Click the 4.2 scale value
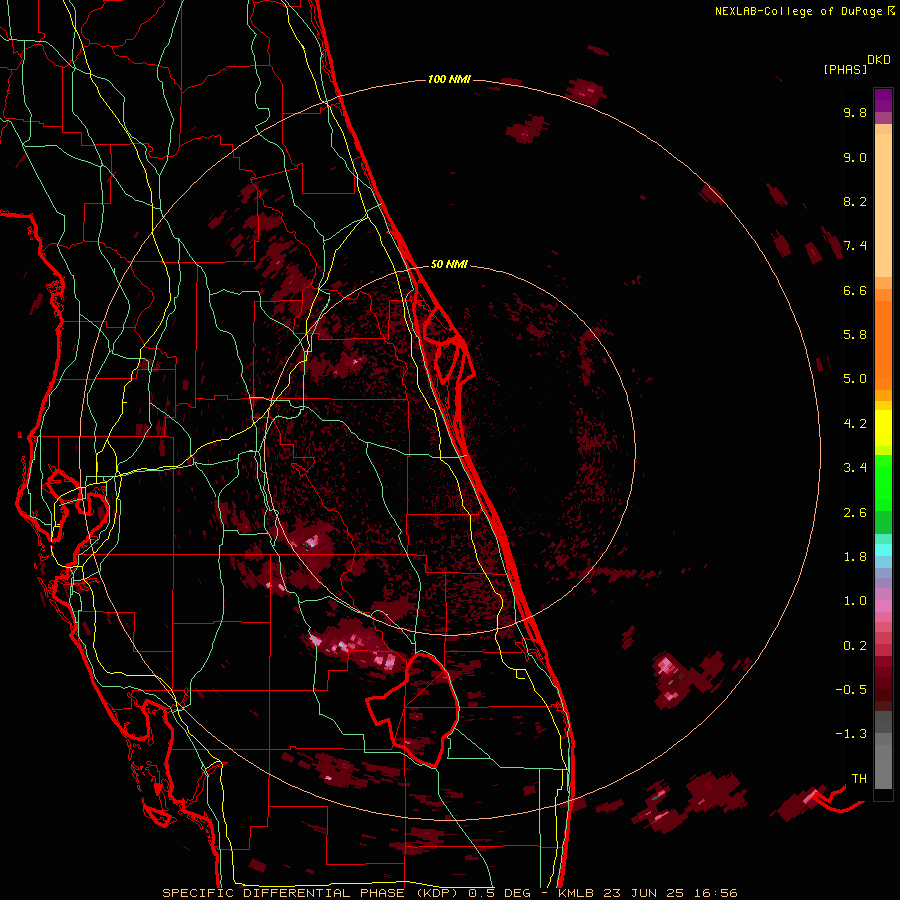 point(855,424)
